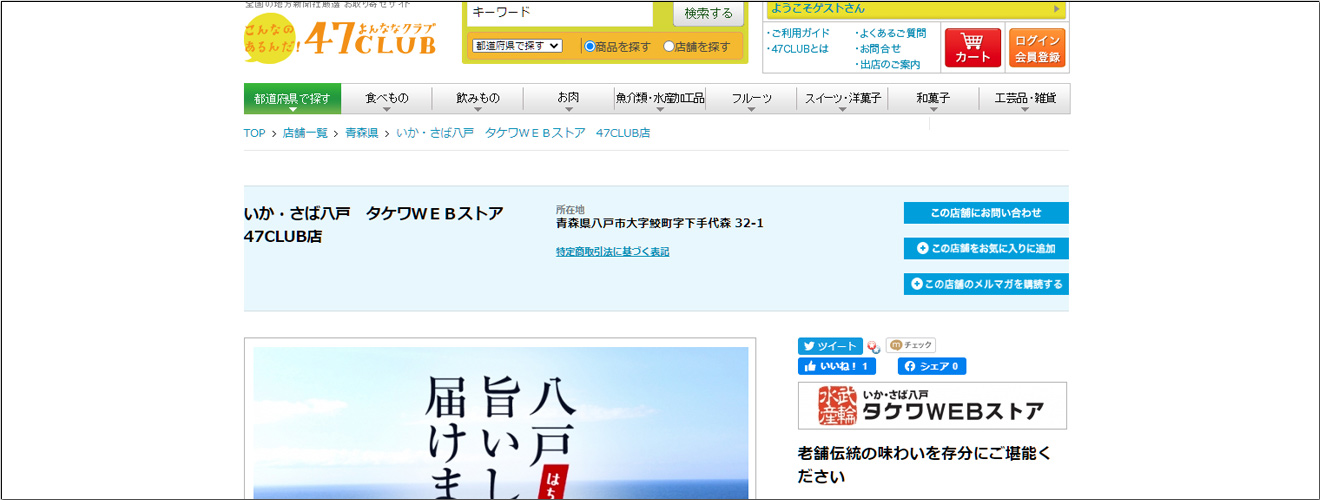This screenshot has height=500, width=1320.
Task: Expand the 食べもの category menu
Action: click(x=386, y=98)
